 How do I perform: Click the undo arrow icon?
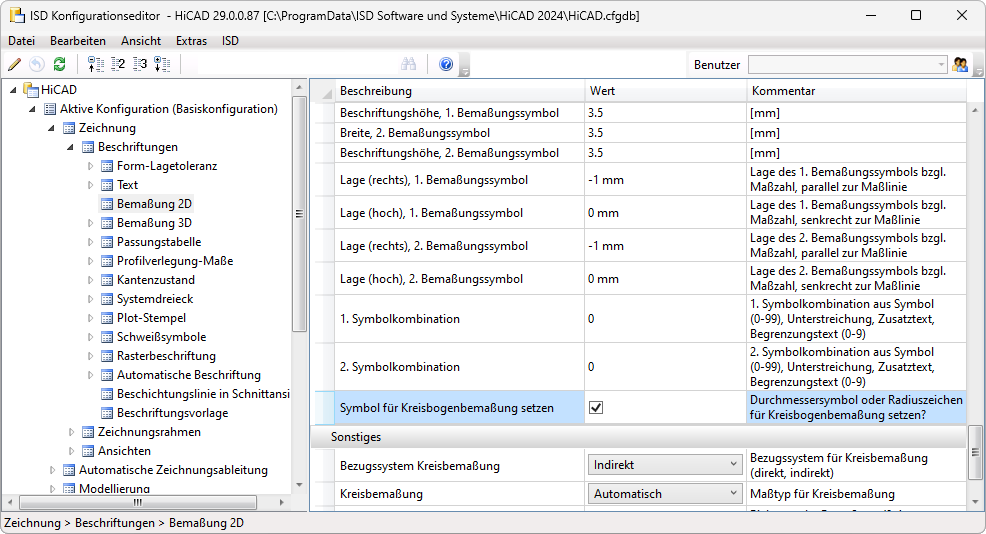[37, 64]
